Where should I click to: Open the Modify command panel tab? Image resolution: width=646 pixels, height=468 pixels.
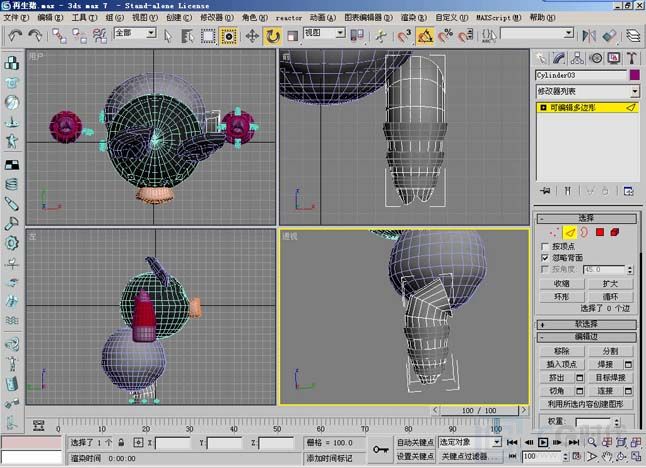559,58
